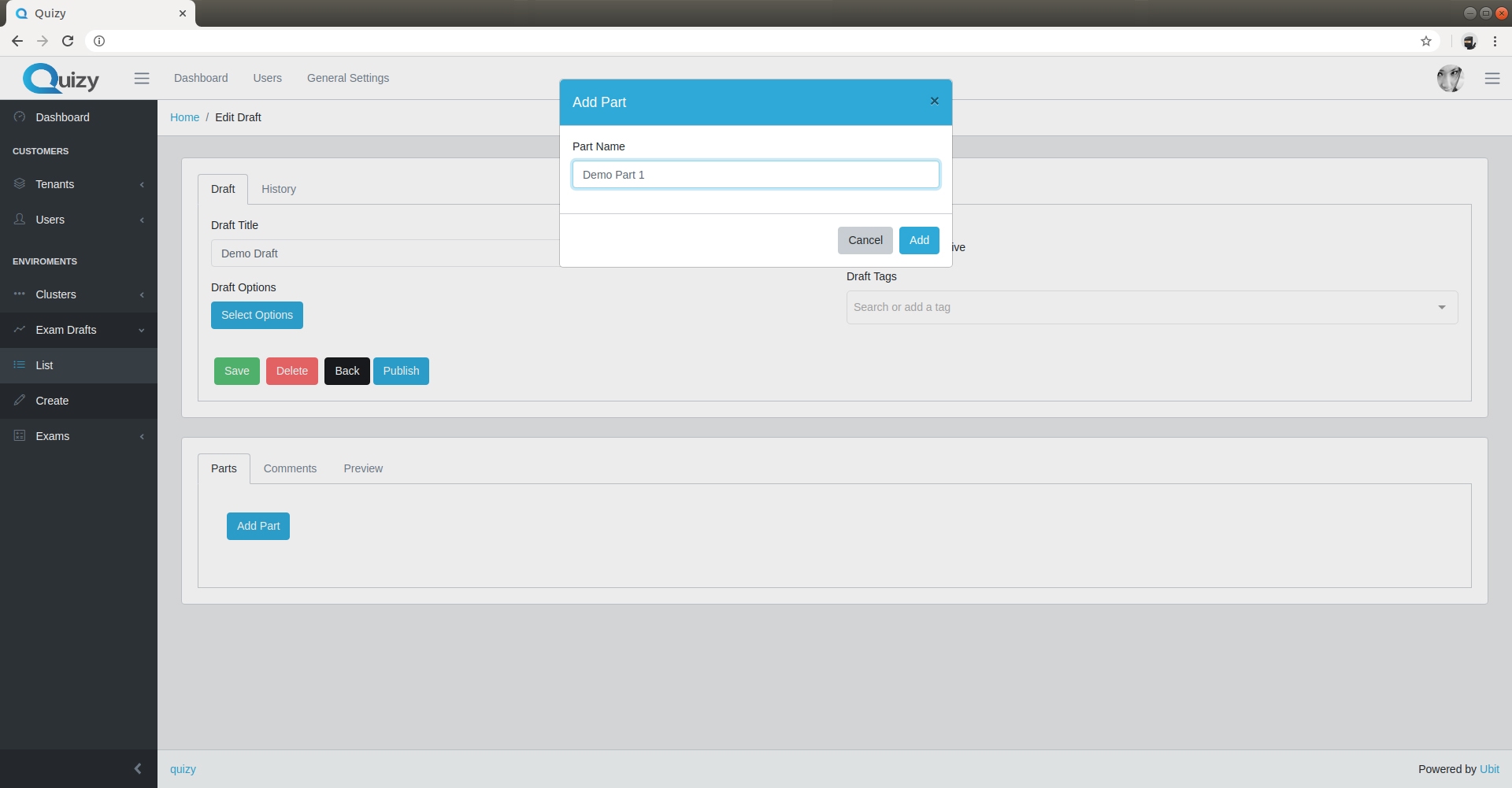This screenshot has width=1512, height=788.
Task: Open Users in top navigation
Action: pos(267,78)
